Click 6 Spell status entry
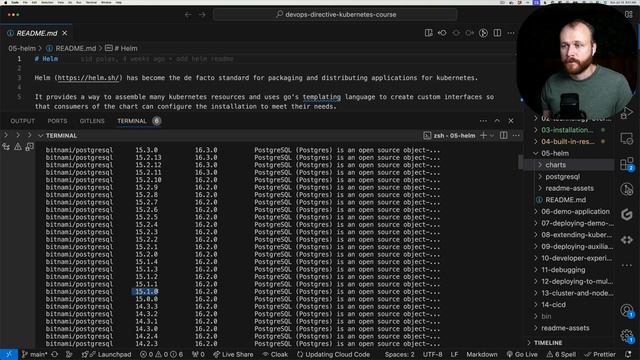This screenshot has width=640, height=360. tap(562, 354)
